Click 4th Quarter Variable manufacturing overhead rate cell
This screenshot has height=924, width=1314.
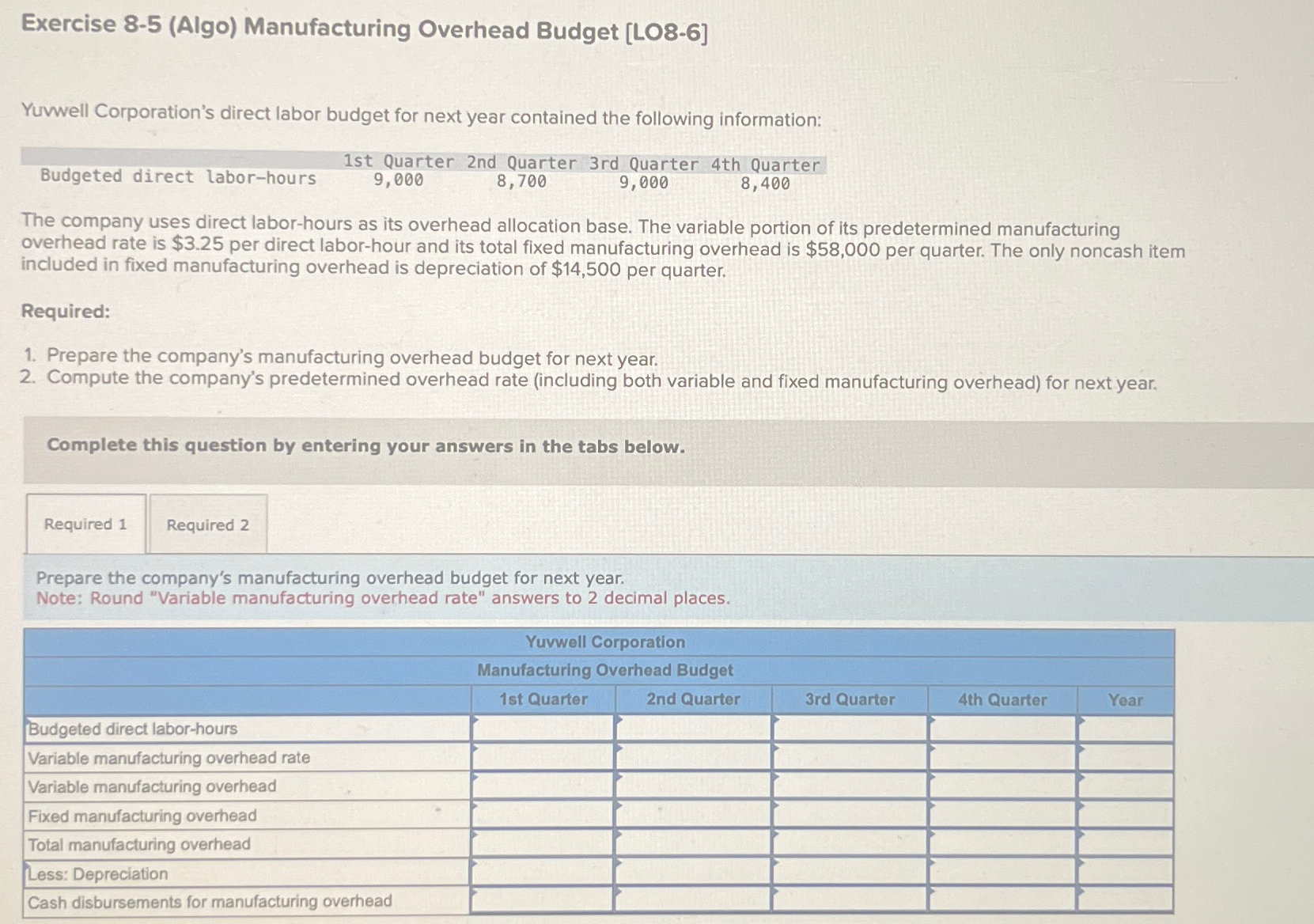click(1002, 757)
